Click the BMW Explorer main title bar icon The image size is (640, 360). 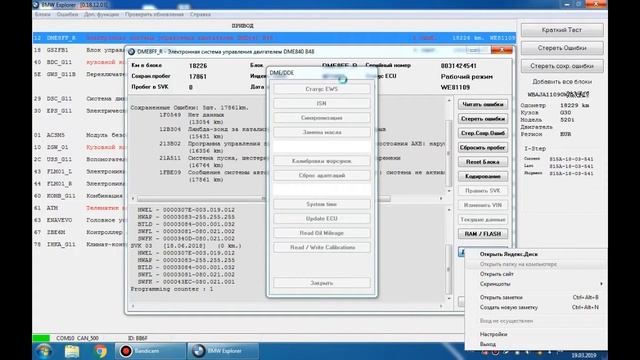click(36, 5)
